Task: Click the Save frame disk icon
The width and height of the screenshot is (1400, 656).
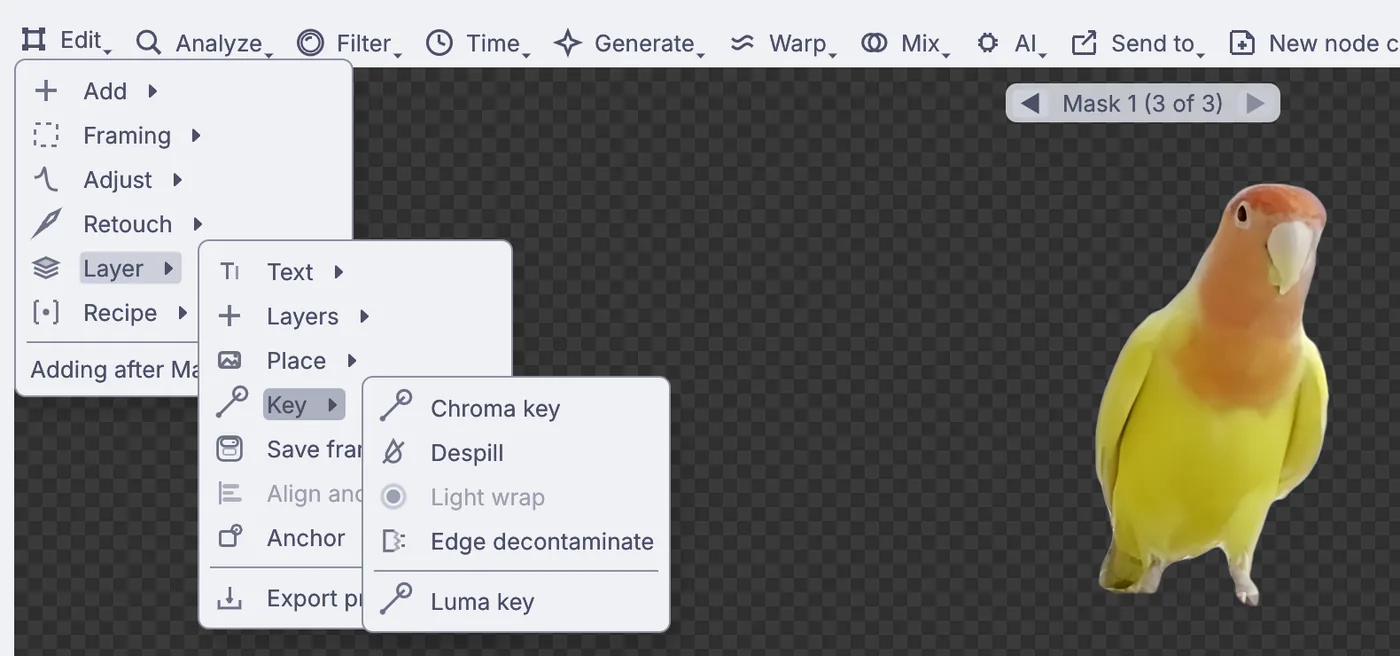Action: tap(230, 449)
